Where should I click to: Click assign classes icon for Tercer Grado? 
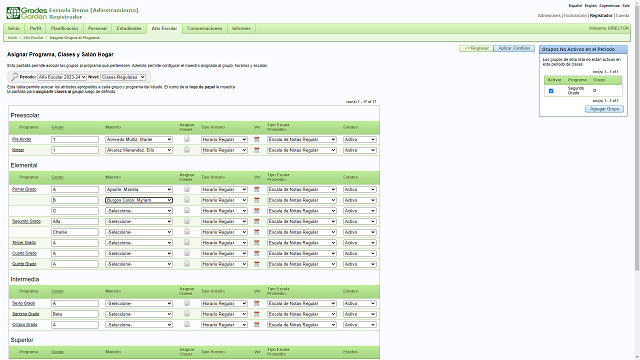click(187, 242)
